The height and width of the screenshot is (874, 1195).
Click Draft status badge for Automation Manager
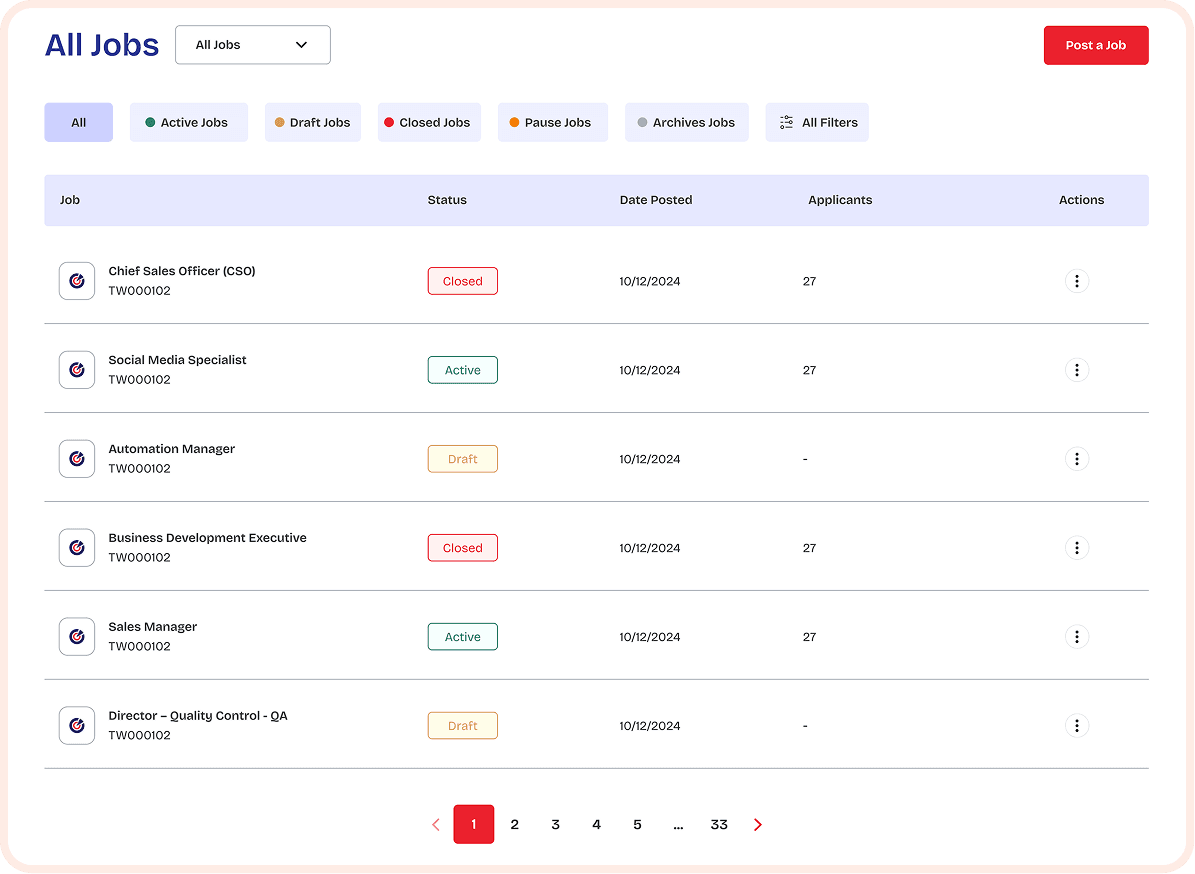(x=463, y=459)
